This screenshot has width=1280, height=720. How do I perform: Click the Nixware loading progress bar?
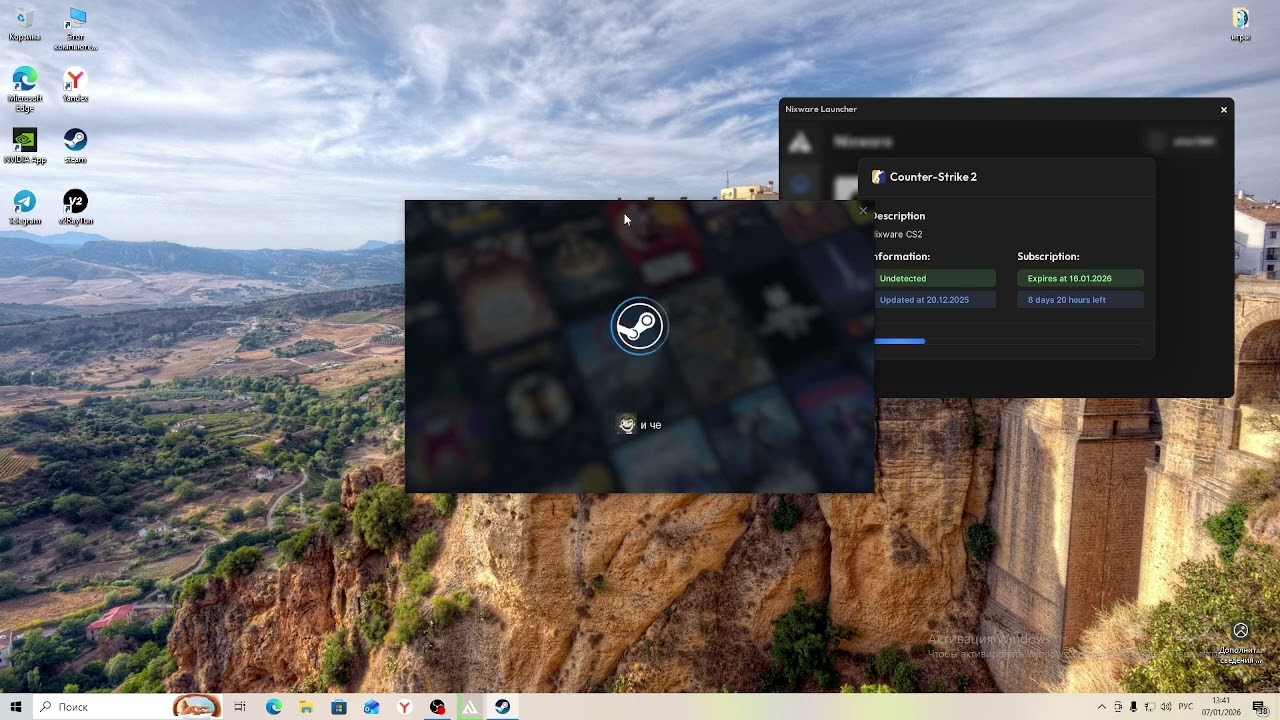click(1008, 342)
